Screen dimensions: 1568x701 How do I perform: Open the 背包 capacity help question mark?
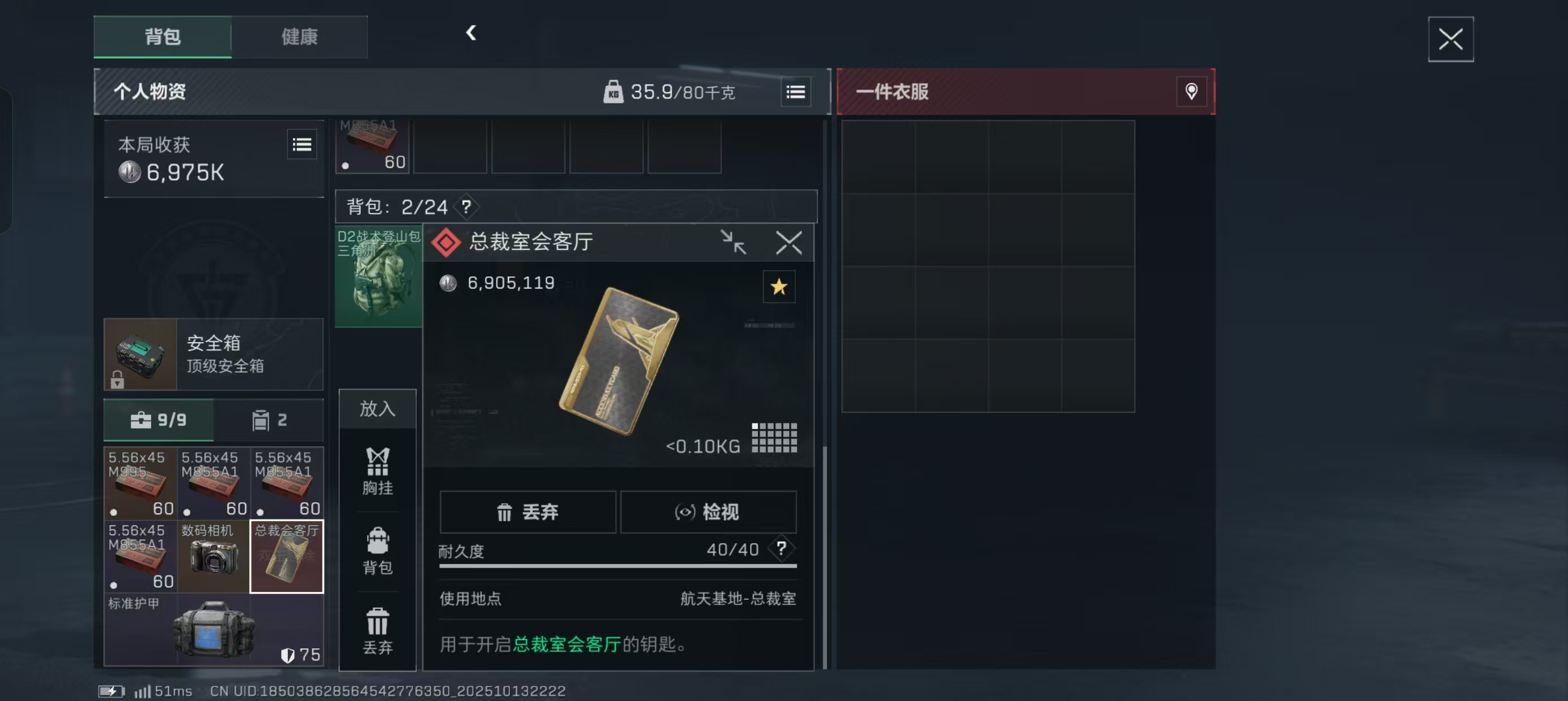click(466, 207)
